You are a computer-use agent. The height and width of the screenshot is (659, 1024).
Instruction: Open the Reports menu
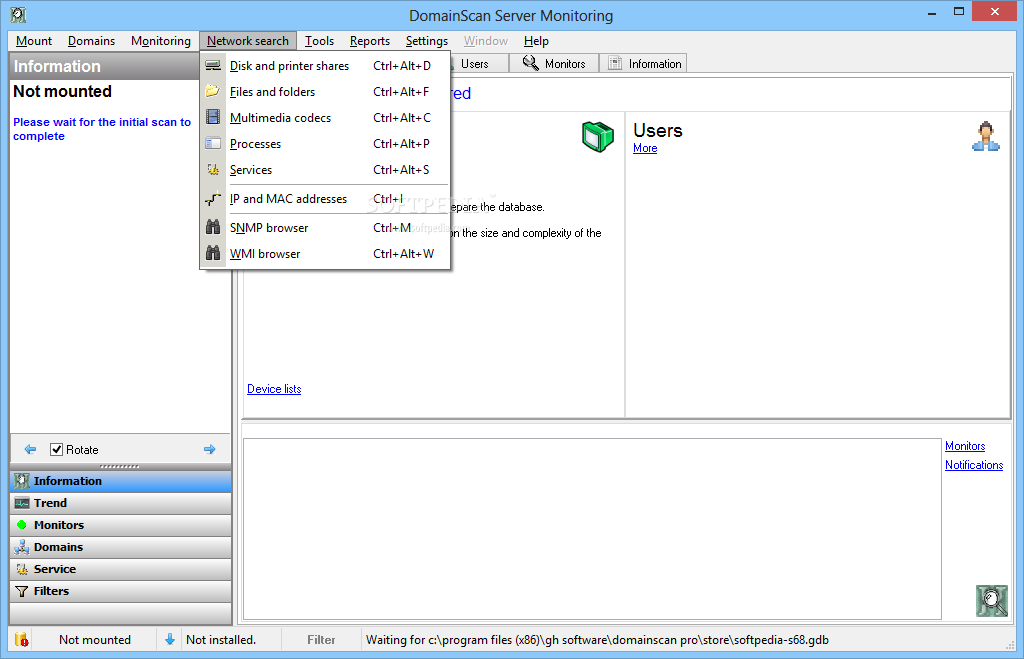click(370, 40)
